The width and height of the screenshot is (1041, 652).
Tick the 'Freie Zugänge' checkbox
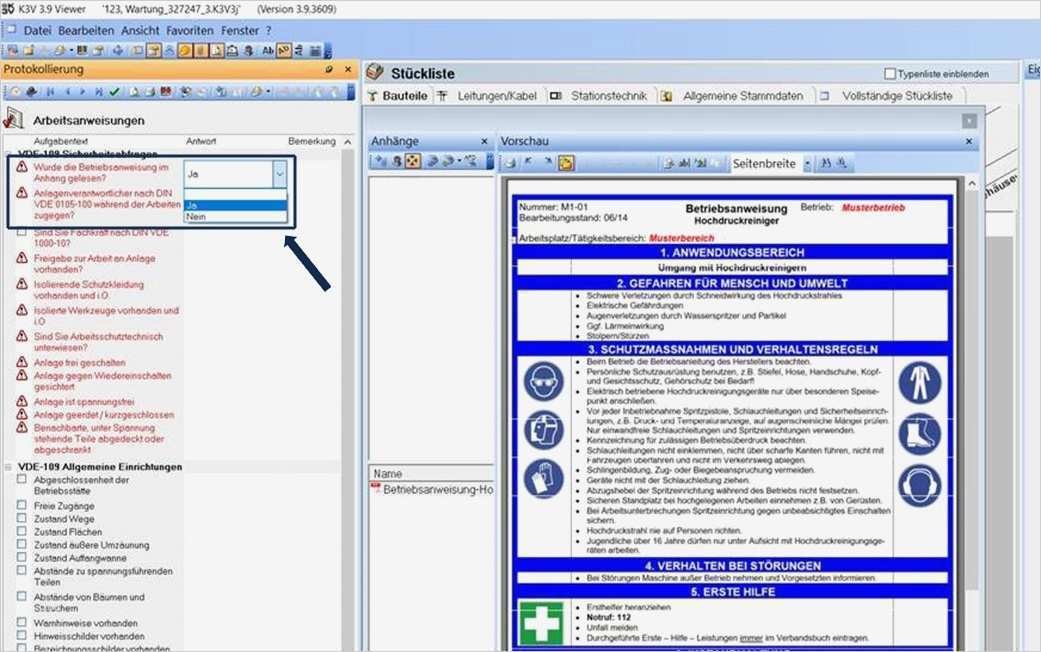[22, 505]
